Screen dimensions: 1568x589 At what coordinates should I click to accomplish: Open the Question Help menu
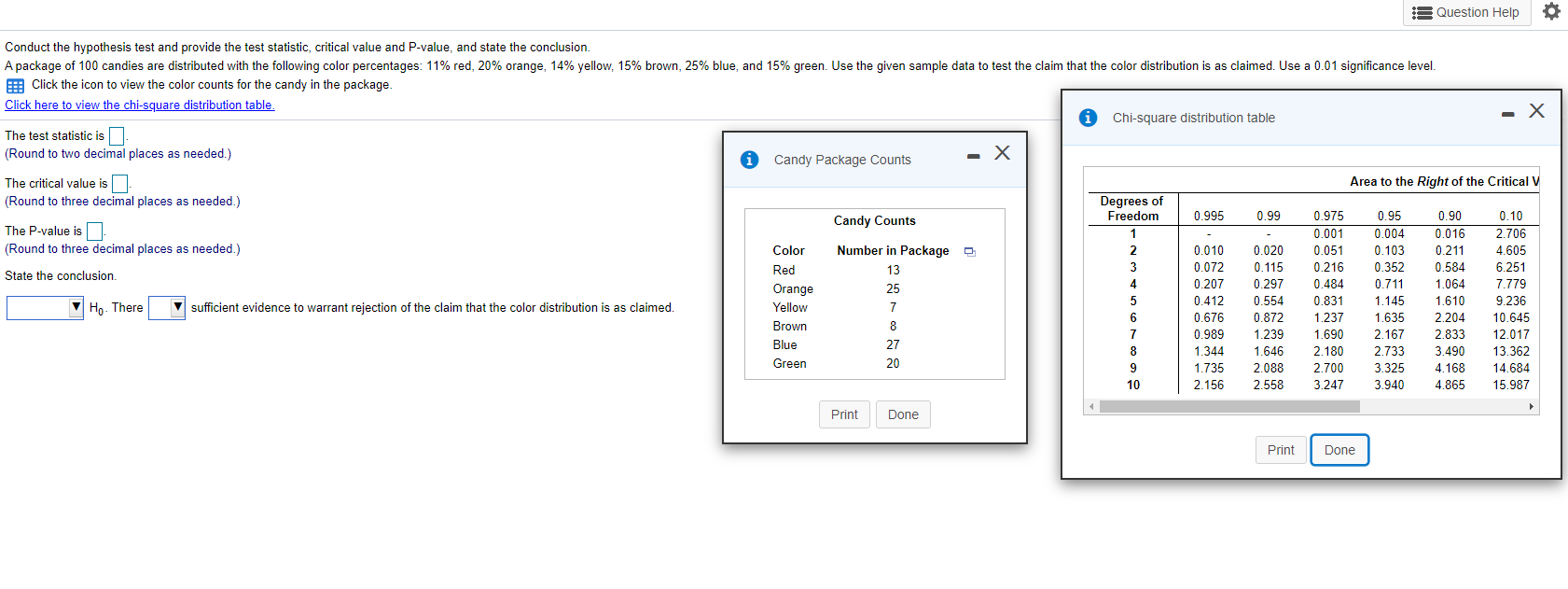pyautogui.click(x=1466, y=12)
